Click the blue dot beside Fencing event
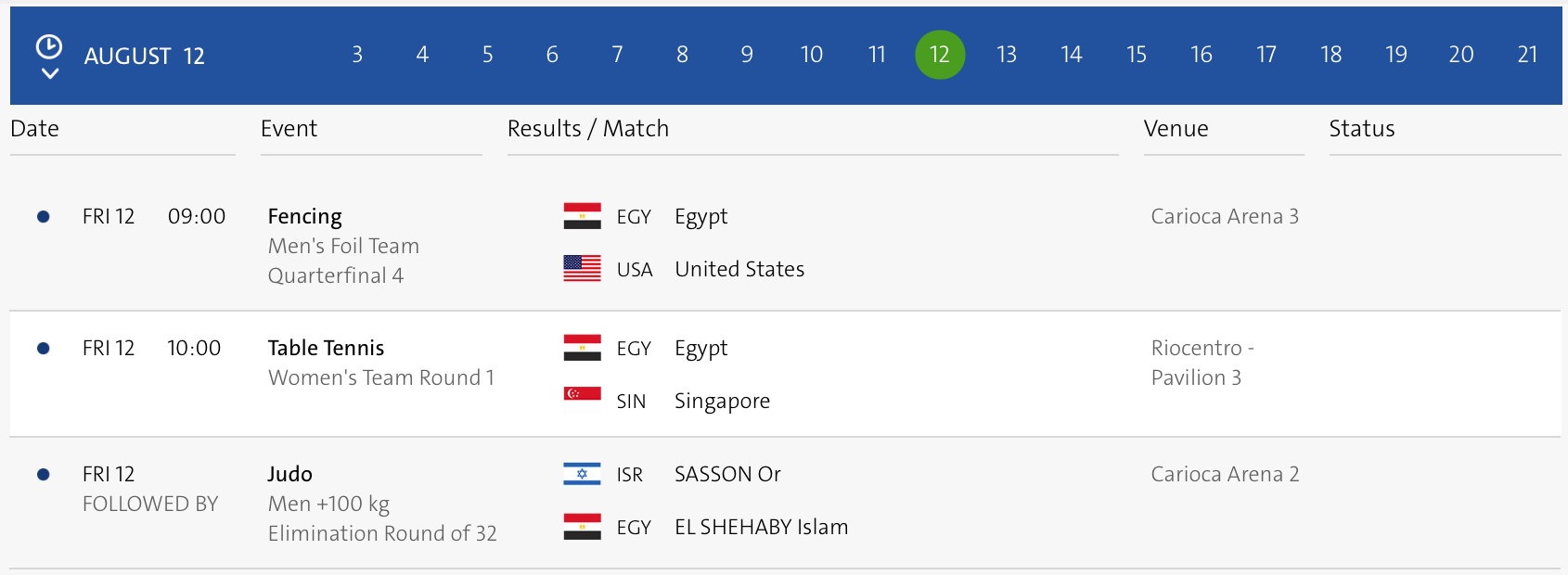This screenshot has width=1568, height=575. point(43,217)
